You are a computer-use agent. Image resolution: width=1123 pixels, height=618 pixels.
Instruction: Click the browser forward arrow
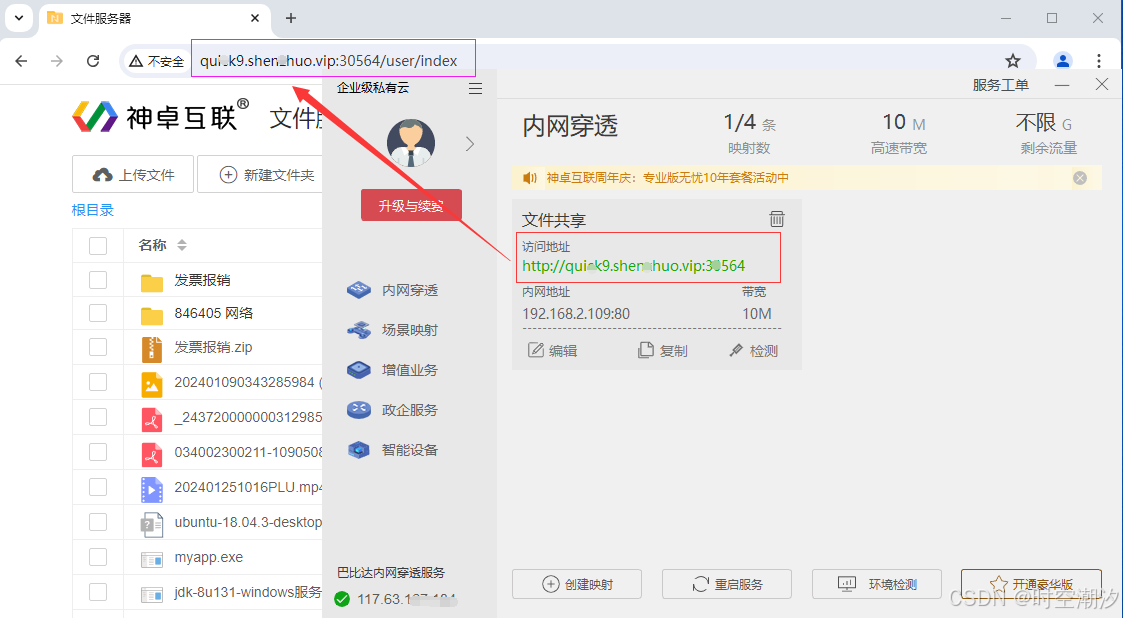point(57,61)
